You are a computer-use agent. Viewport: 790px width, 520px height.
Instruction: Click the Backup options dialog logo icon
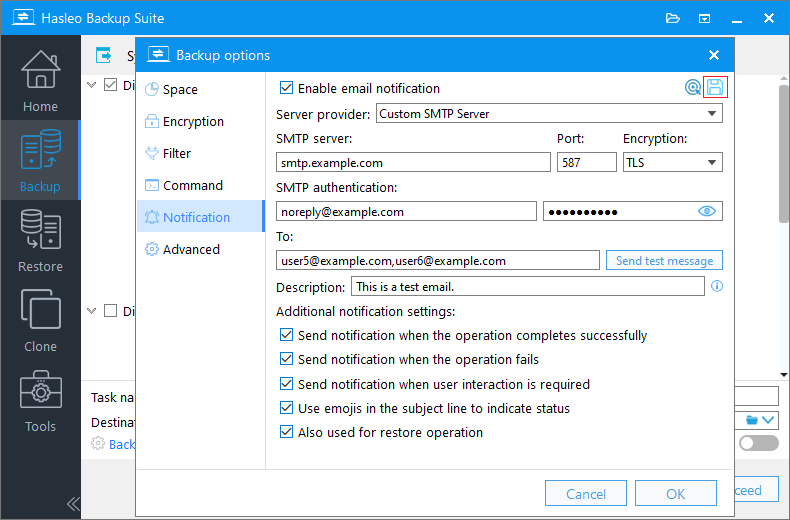158,54
